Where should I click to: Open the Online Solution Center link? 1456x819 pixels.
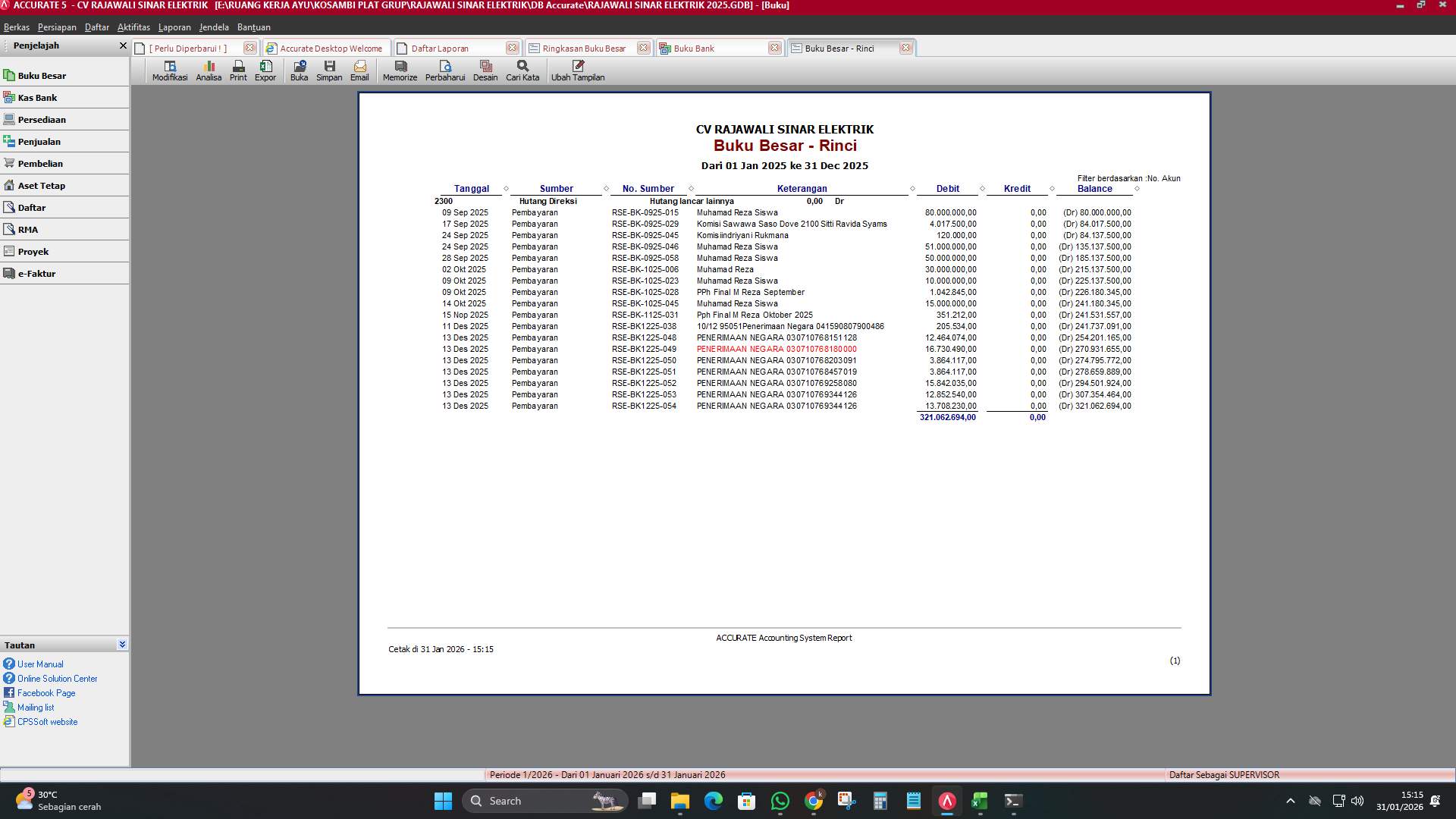pyautogui.click(x=56, y=678)
